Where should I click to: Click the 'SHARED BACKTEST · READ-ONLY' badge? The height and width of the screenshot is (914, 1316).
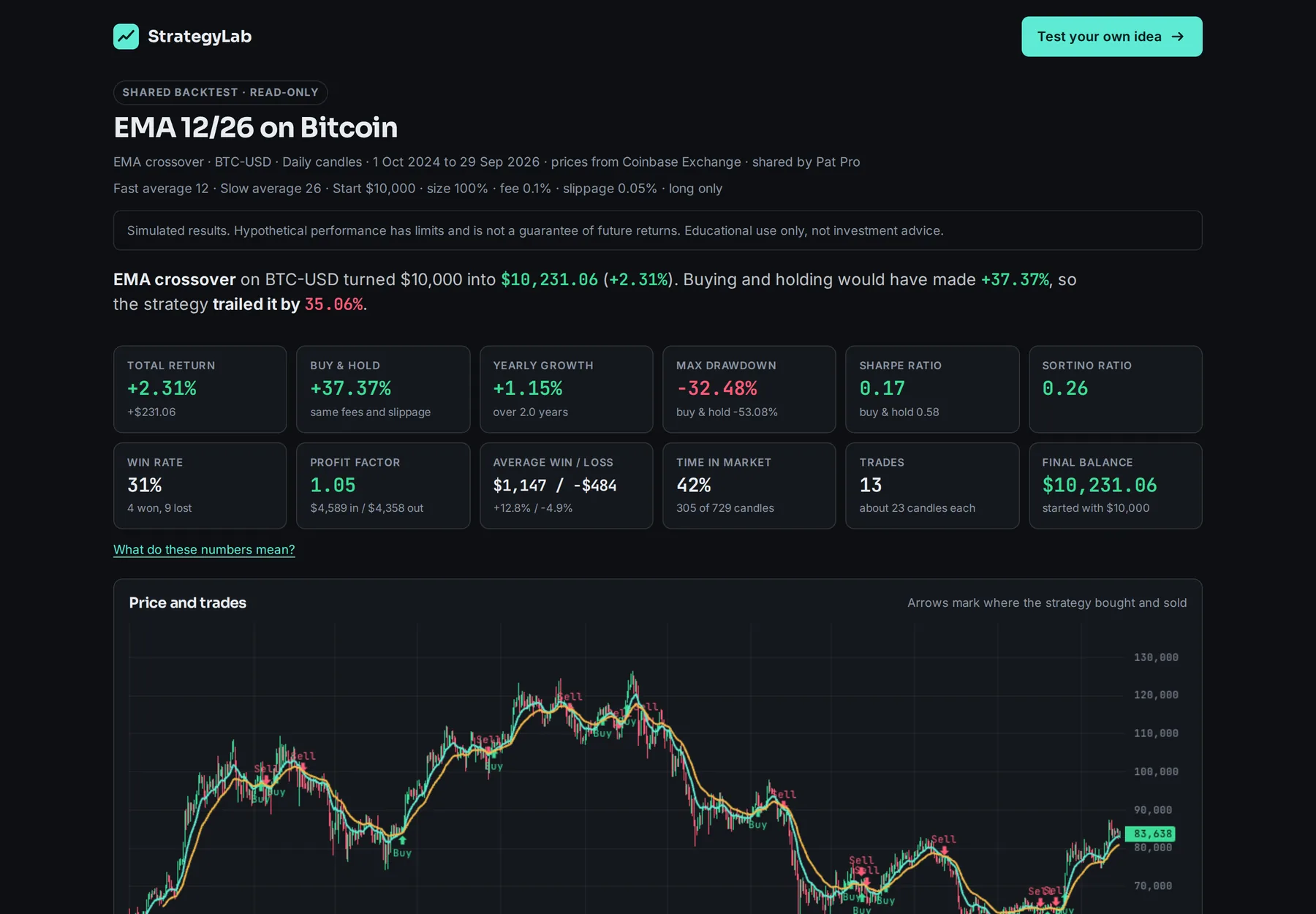pos(220,92)
